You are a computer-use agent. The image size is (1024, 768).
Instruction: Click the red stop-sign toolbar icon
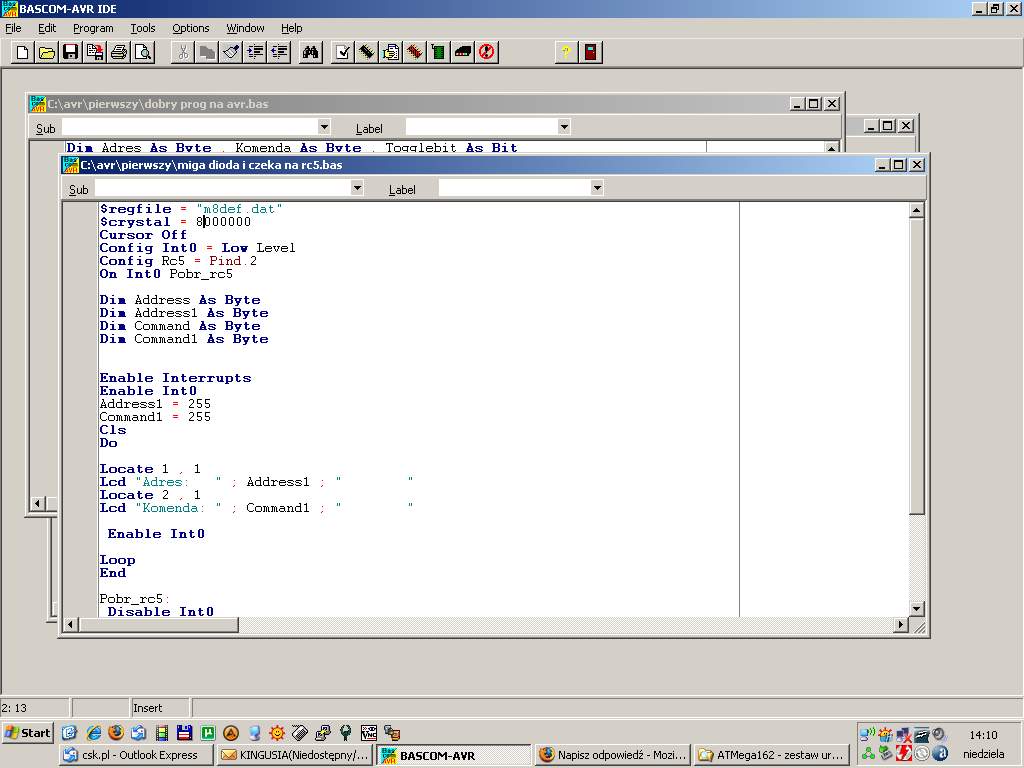point(487,52)
